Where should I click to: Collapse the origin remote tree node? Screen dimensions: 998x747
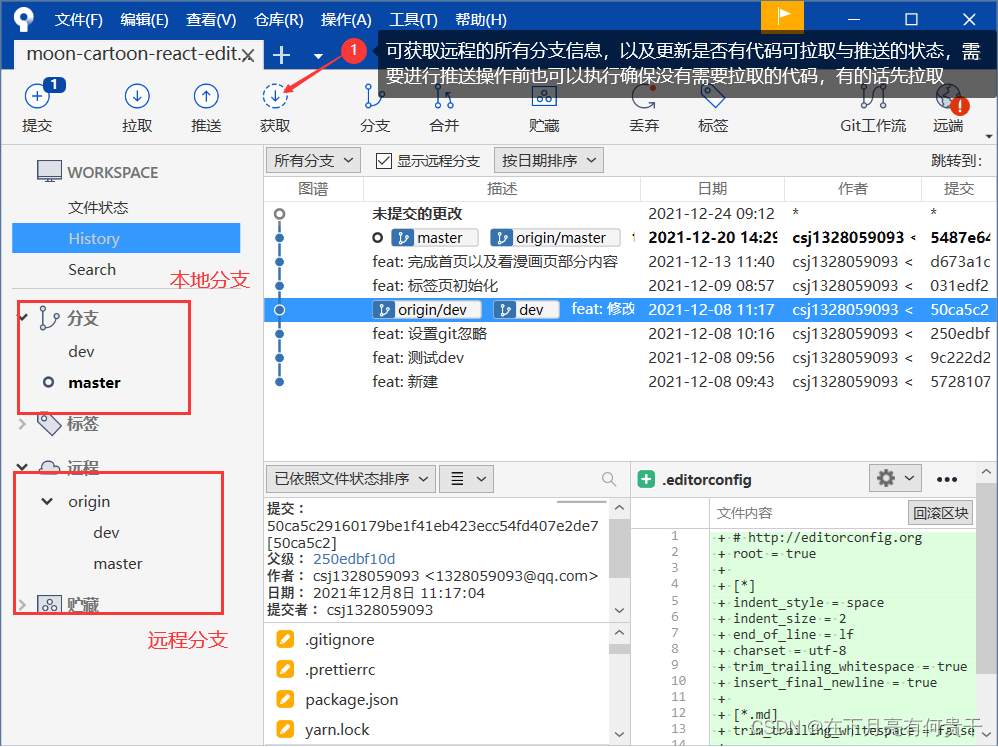[46, 501]
